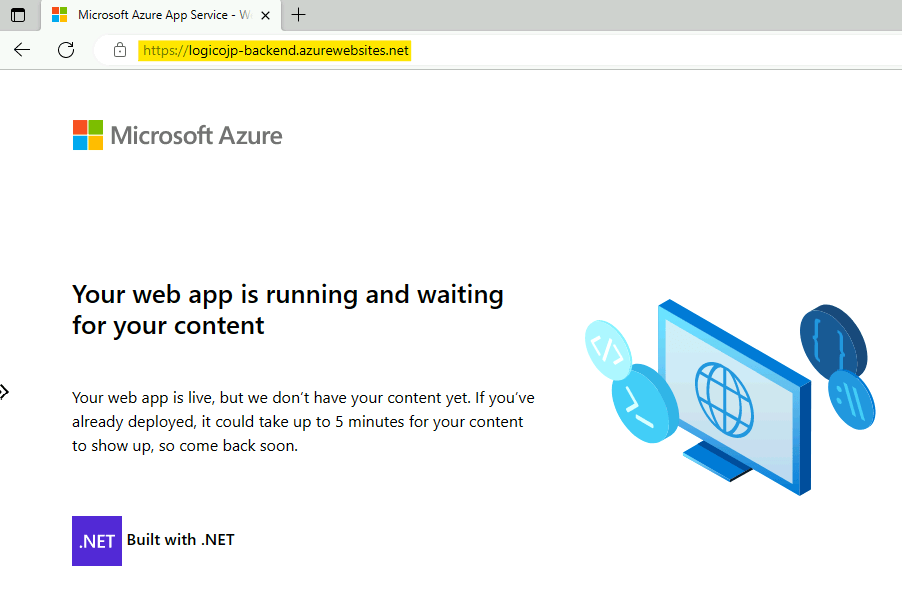The width and height of the screenshot is (902, 590).
Task: Click the logicojp-backend.azurewebsites.net address bar
Action: pos(275,50)
